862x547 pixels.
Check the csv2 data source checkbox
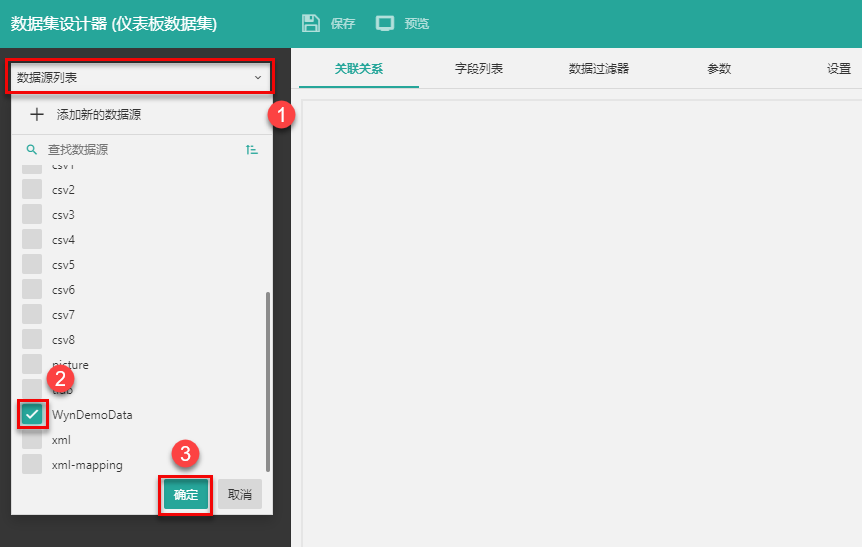[x=32, y=189]
